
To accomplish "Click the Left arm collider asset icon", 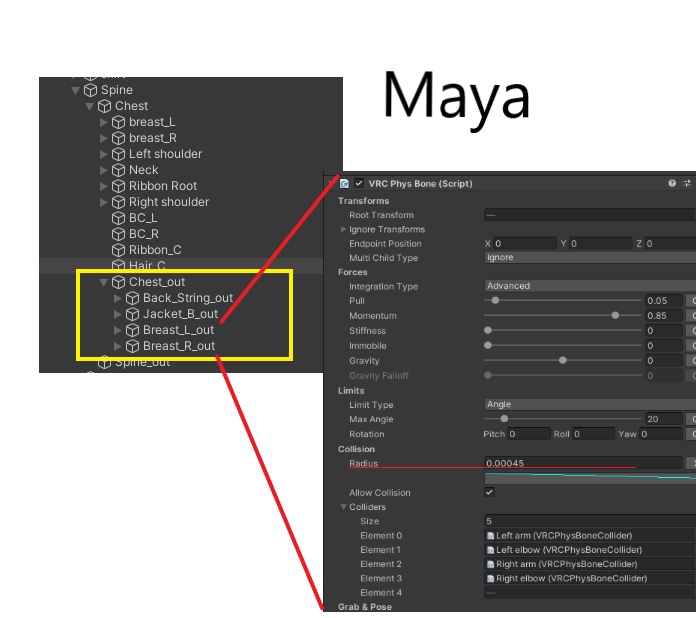I will coord(490,536).
